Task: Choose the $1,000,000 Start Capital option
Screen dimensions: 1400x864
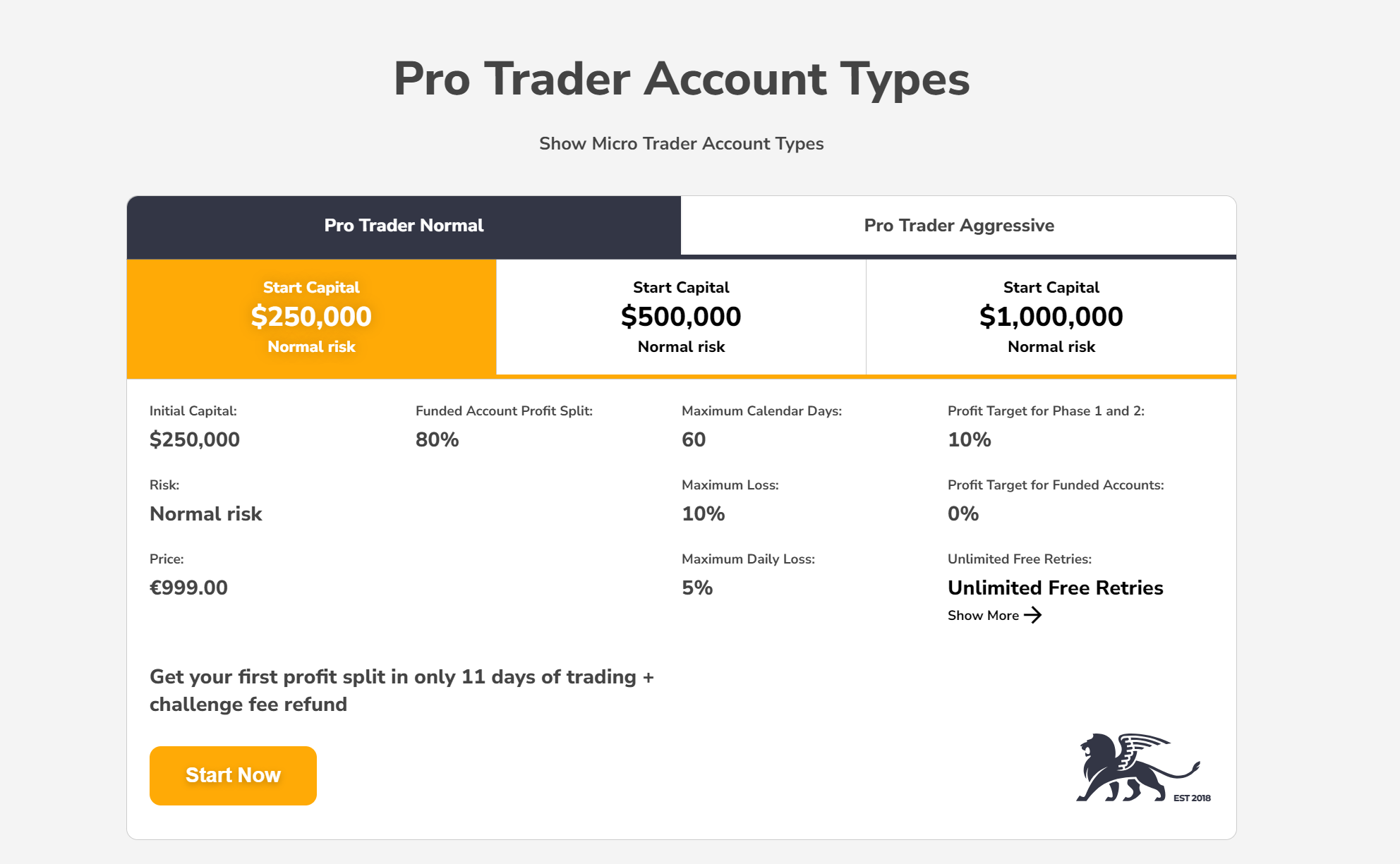Action: coord(1051,317)
